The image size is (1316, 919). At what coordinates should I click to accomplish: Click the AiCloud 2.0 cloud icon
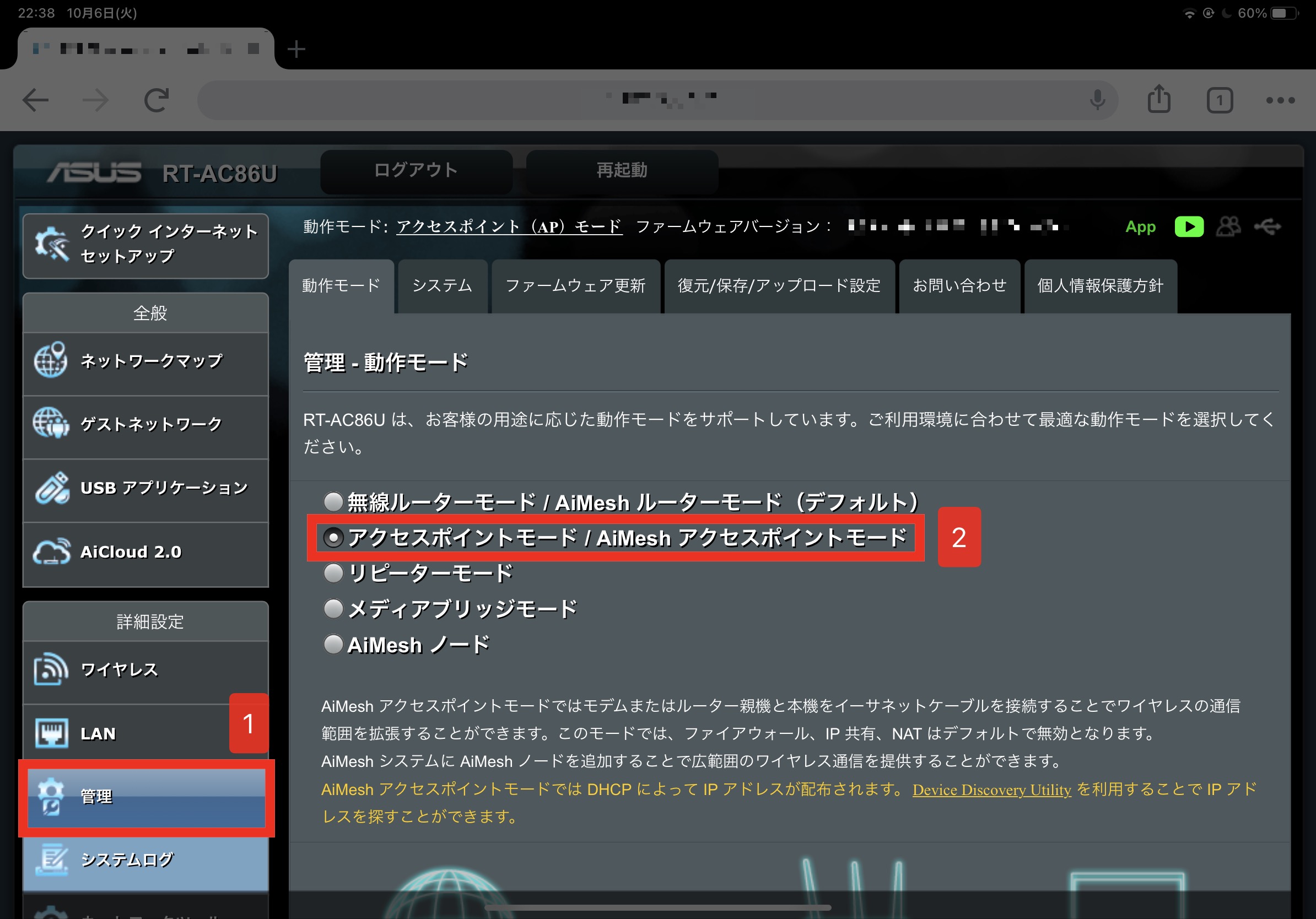pos(52,552)
